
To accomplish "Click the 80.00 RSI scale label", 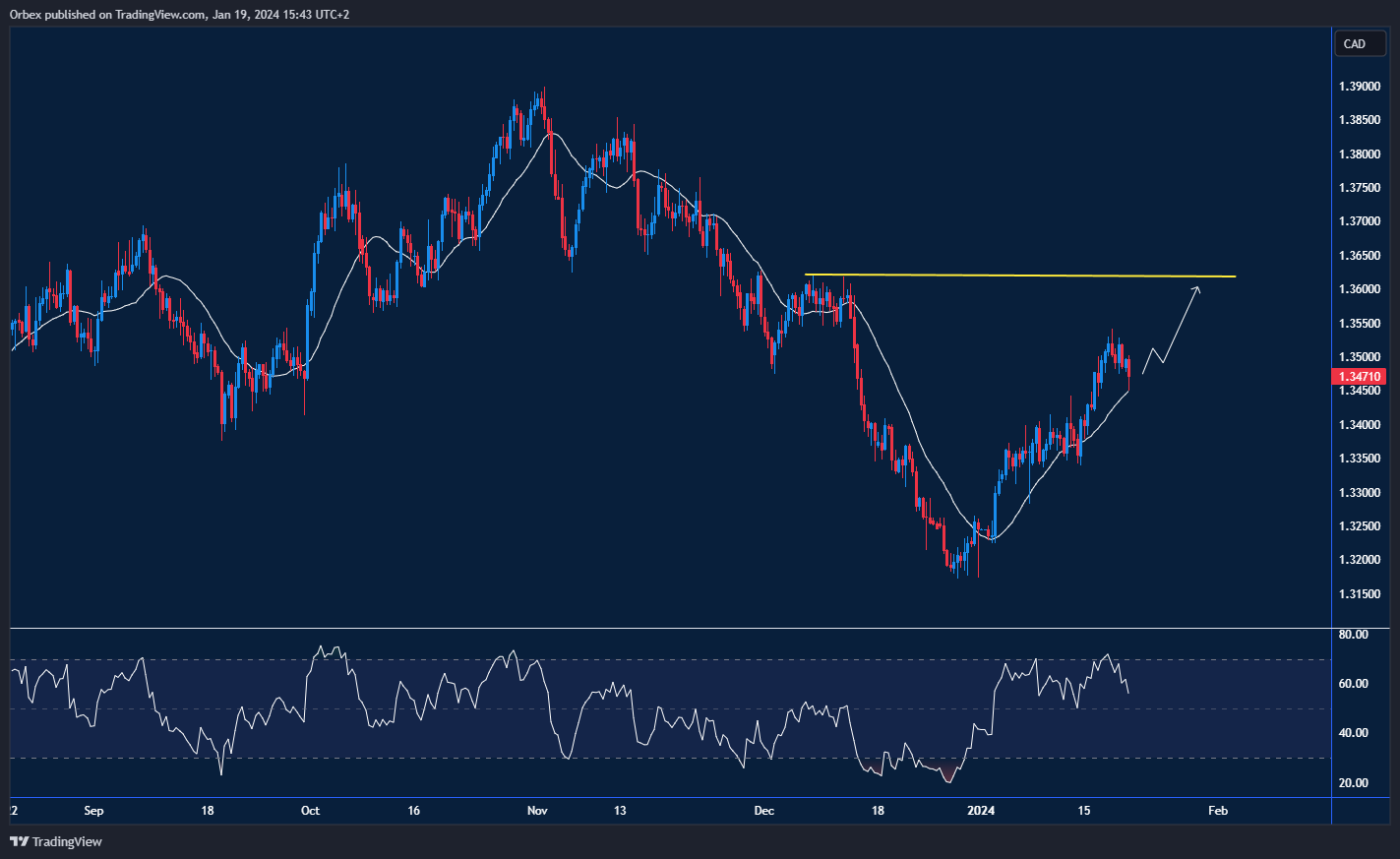I will 1354,635.
